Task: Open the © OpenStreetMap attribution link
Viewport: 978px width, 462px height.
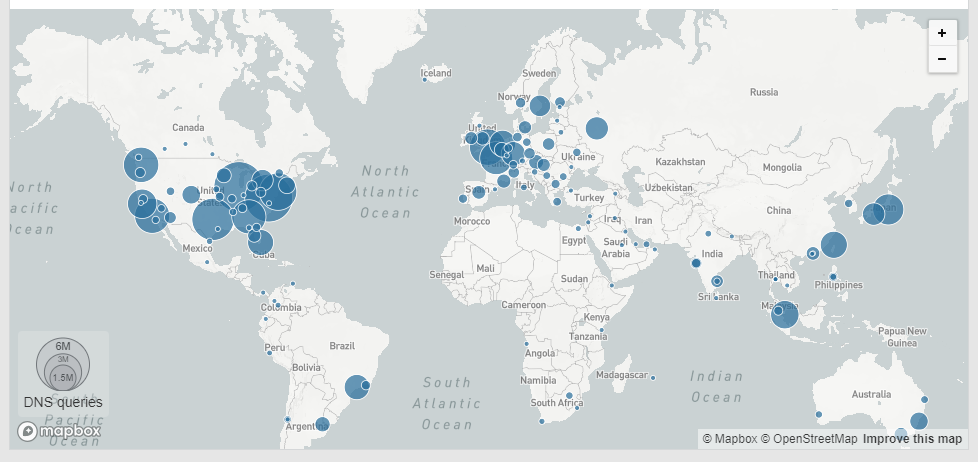Action: (x=808, y=439)
